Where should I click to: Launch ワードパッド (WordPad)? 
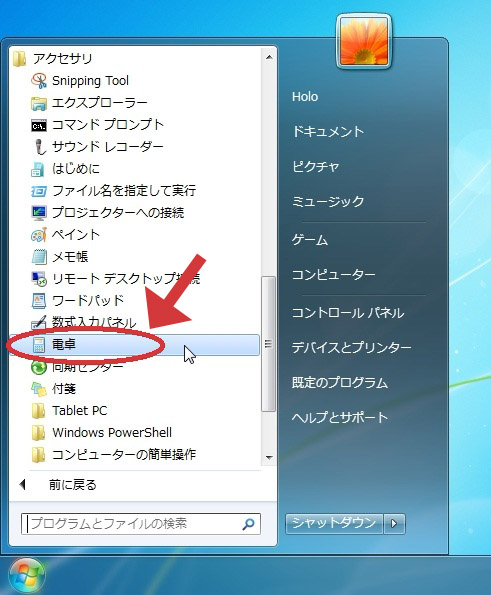tap(88, 301)
